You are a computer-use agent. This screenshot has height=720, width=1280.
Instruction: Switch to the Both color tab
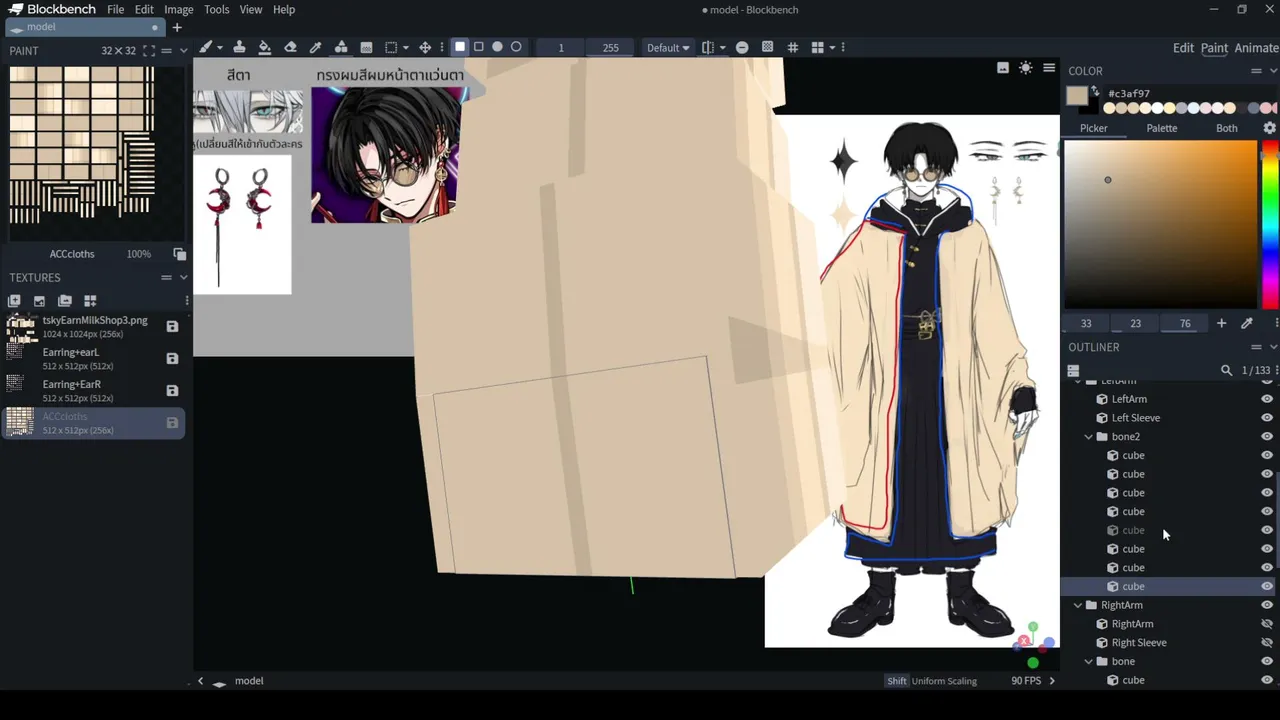click(x=1227, y=128)
